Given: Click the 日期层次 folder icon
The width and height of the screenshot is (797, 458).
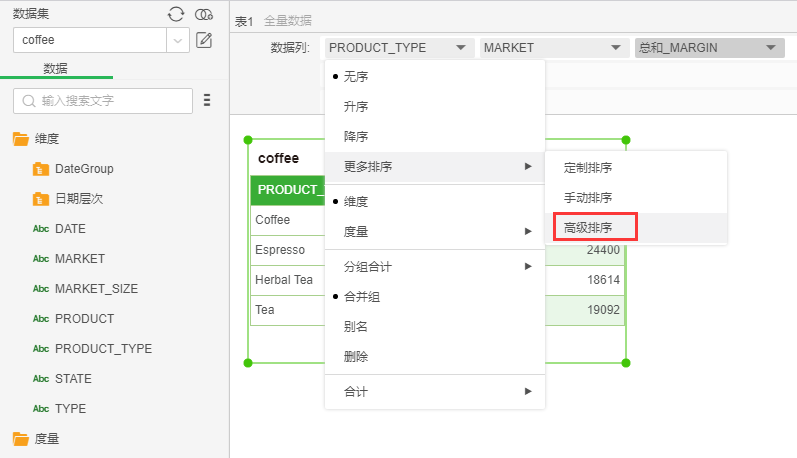Looking at the screenshot, I should pos(41,199).
